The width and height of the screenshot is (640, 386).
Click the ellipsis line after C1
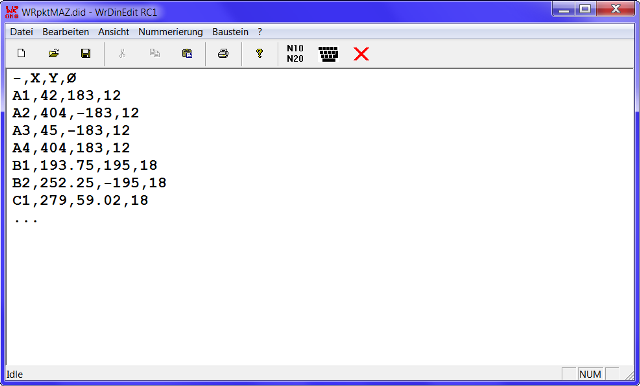pyautogui.click(x=26, y=221)
